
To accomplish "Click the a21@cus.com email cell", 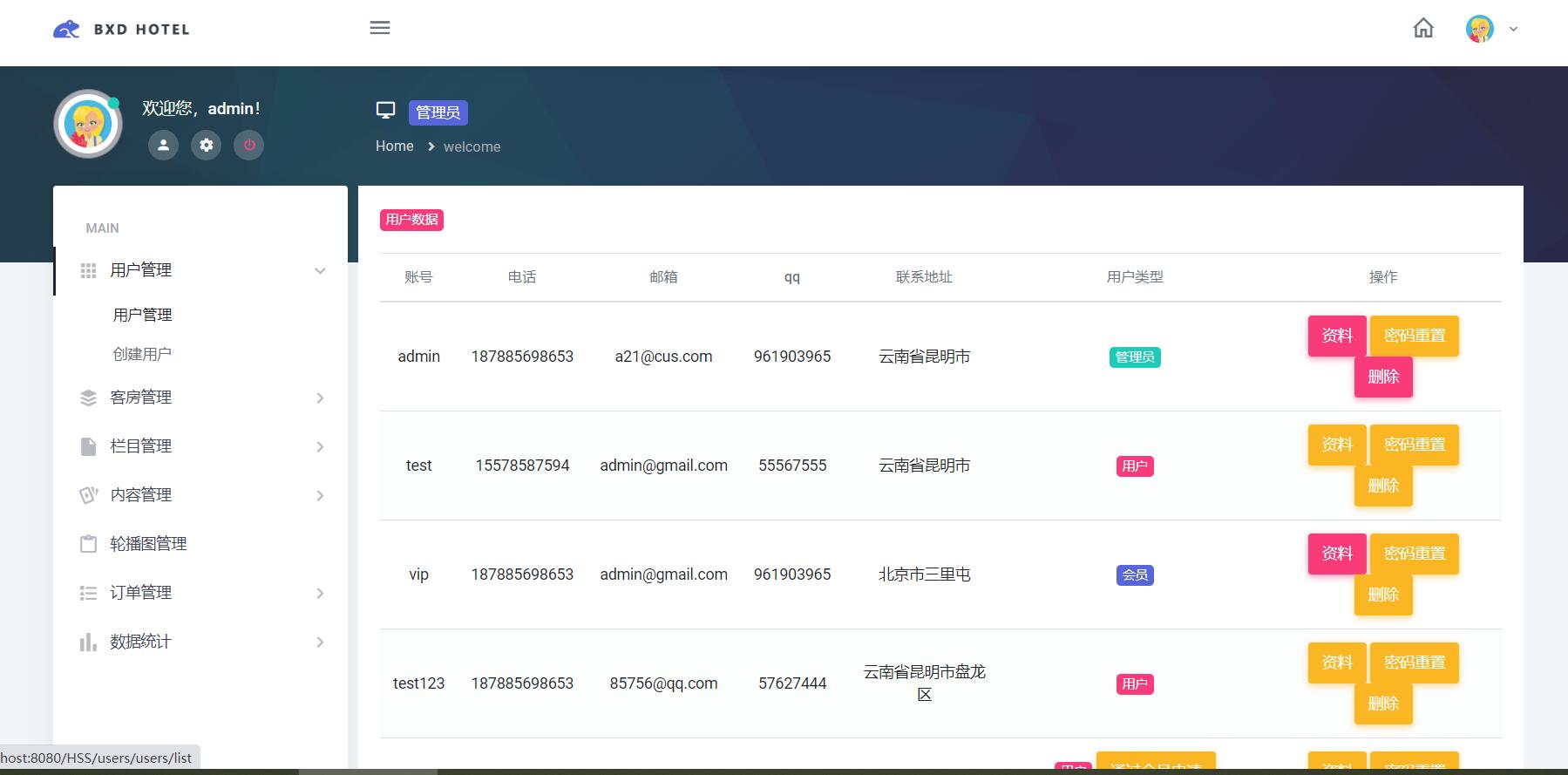I will point(663,357).
